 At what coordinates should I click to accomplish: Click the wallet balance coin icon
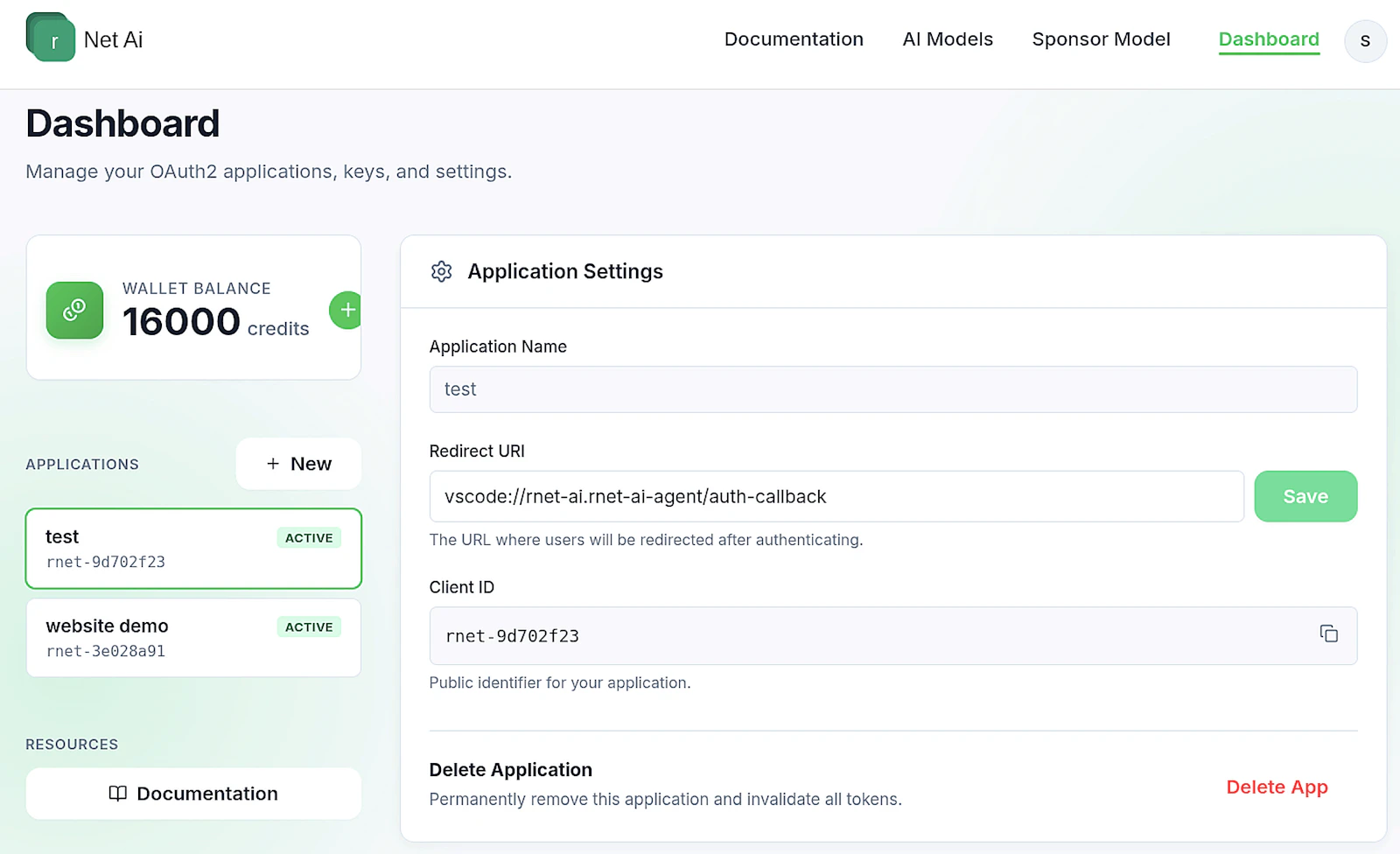(x=74, y=310)
